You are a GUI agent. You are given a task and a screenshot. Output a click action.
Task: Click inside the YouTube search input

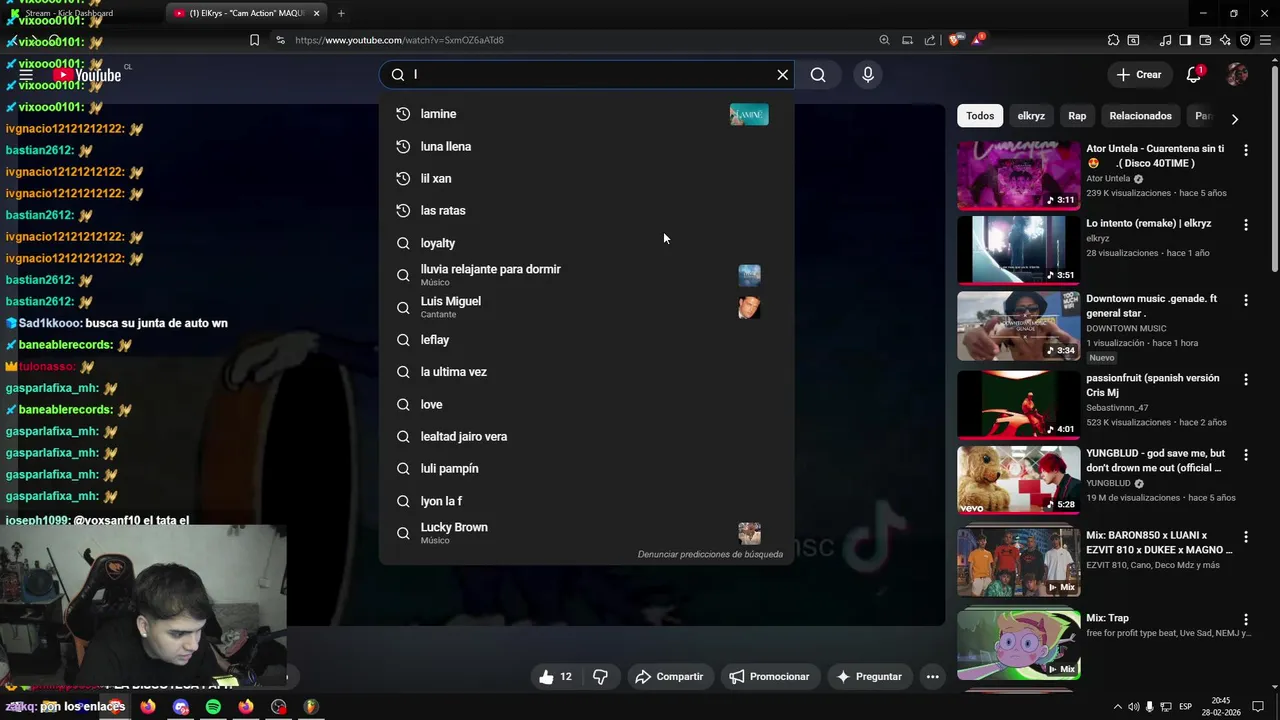pos(590,75)
